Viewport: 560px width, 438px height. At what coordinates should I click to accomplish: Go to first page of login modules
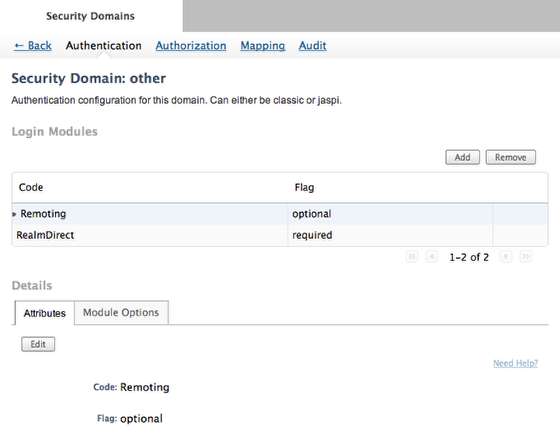(x=412, y=257)
